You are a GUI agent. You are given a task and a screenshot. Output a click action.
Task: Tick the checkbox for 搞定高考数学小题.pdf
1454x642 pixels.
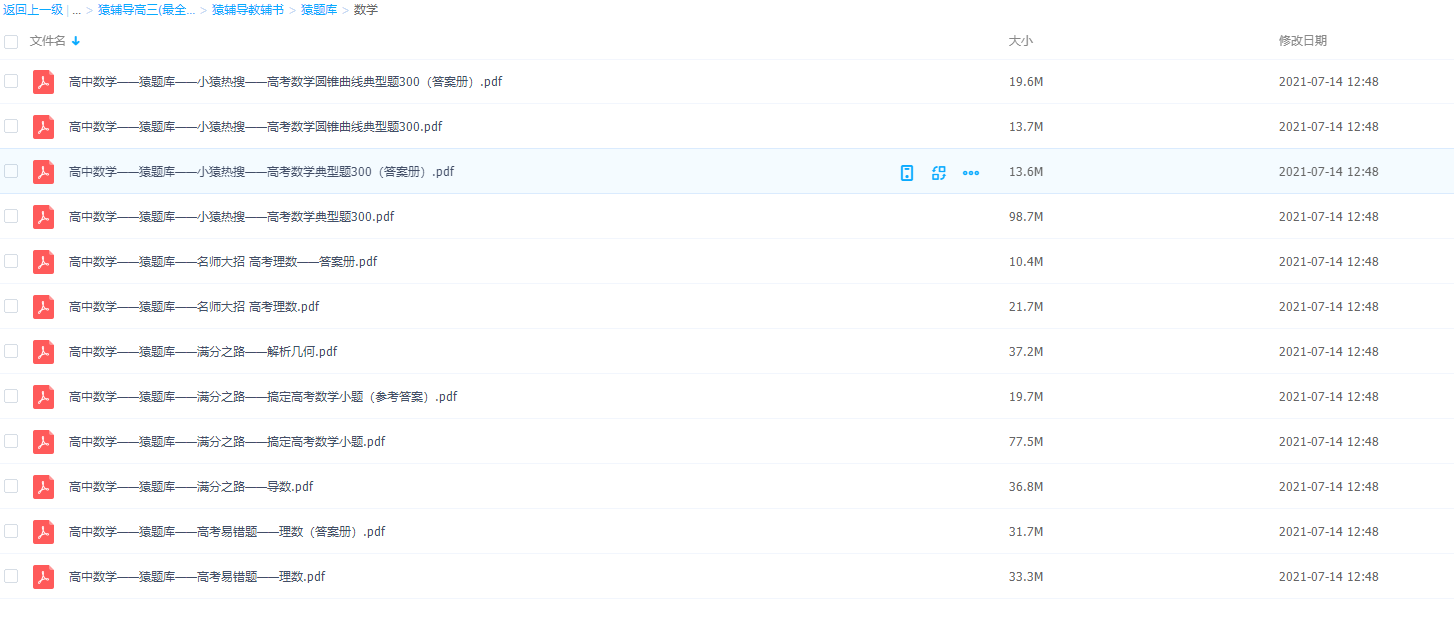point(11,441)
